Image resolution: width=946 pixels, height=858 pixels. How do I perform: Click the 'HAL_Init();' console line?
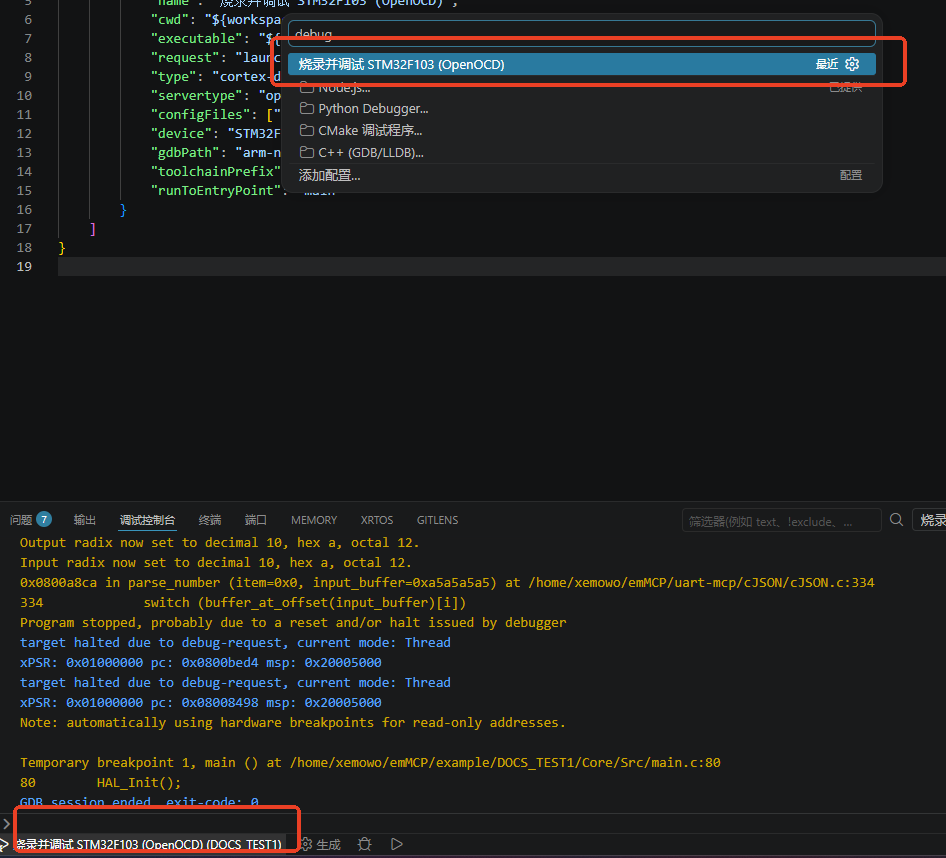(x=139, y=783)
